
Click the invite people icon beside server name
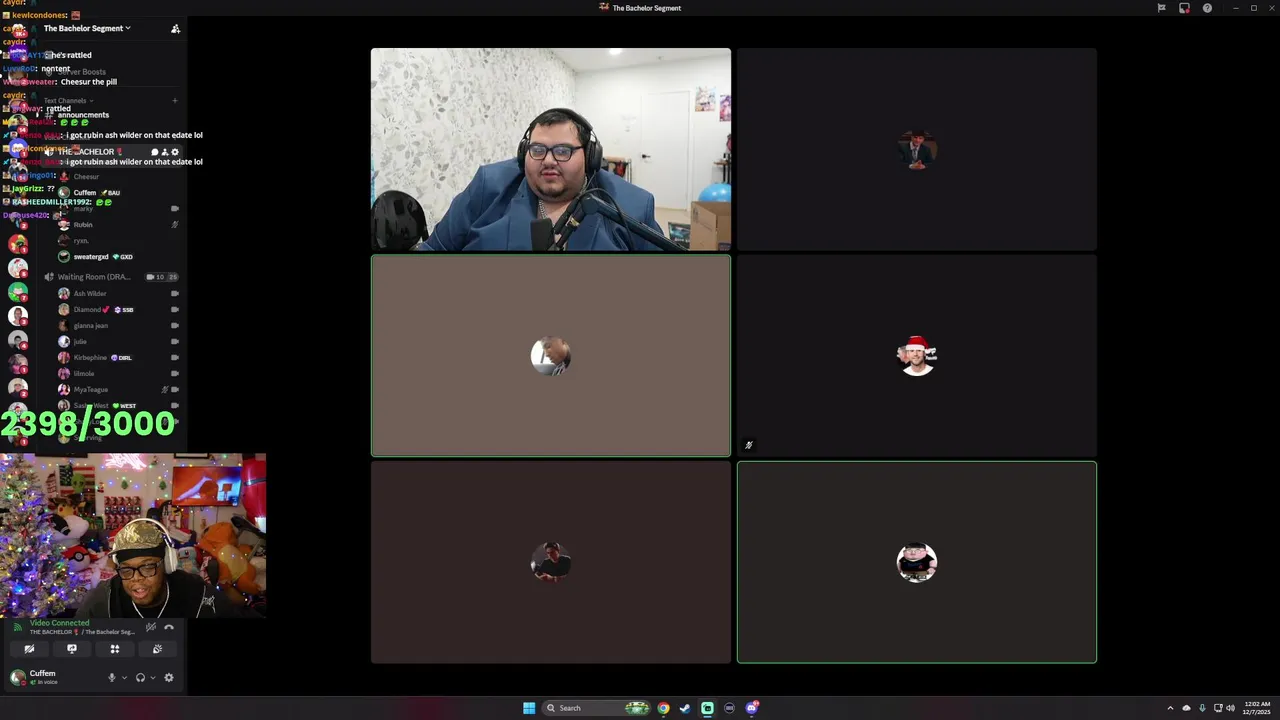pyautogui.click(x=175, y=28)
